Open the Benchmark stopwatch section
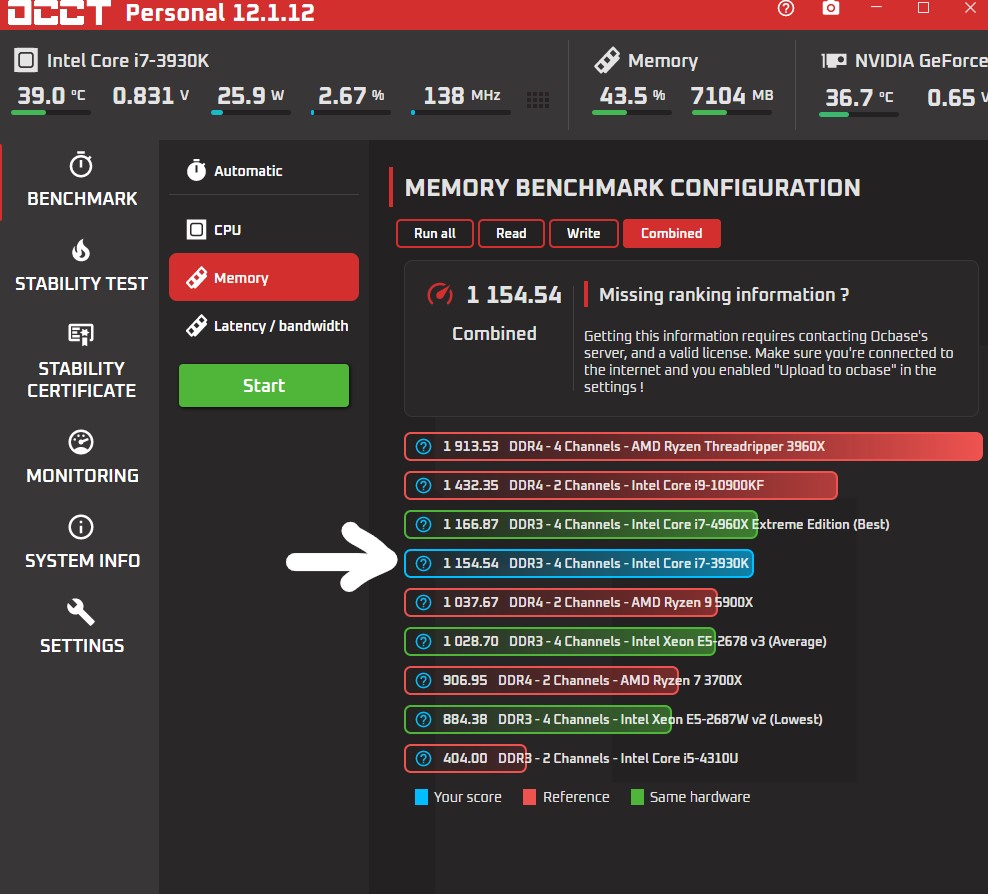988x894 pixels. coord(81,180)
